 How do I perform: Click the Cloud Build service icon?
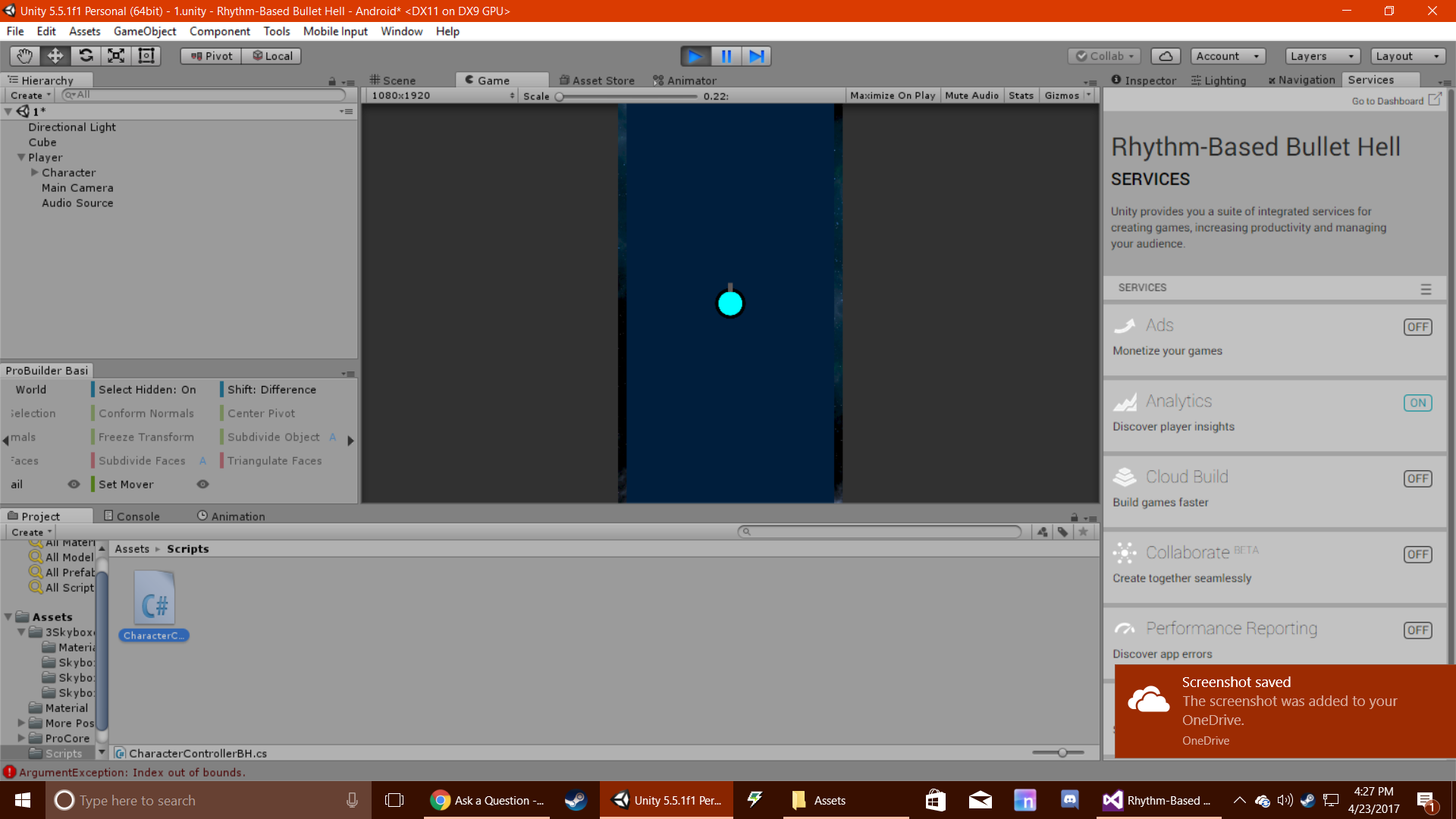[x=1125, y=477]
